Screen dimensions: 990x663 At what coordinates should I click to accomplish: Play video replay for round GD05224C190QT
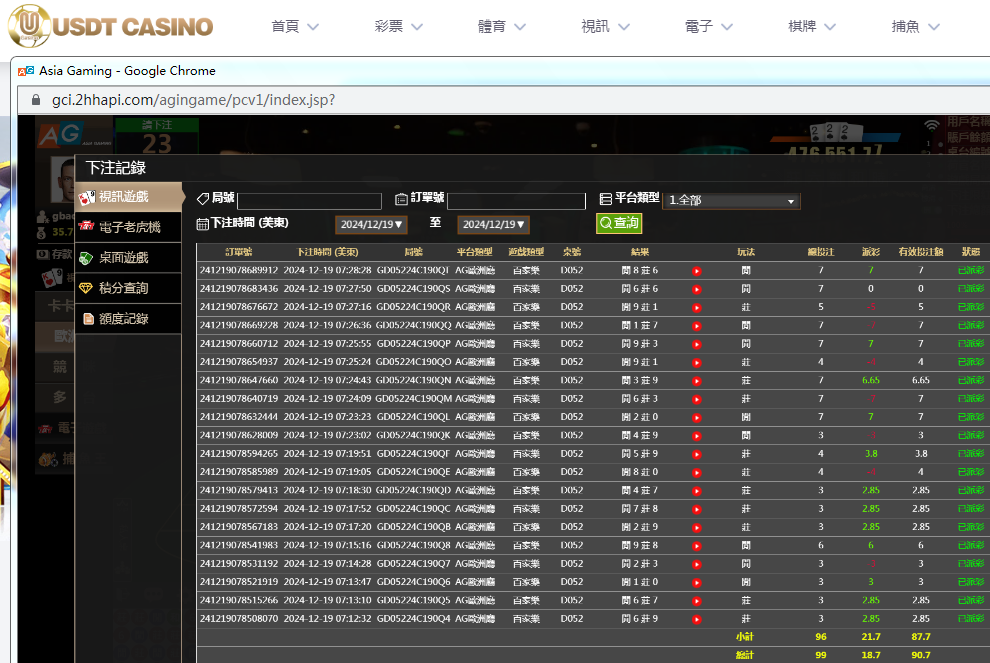click(x=697, y=270)
